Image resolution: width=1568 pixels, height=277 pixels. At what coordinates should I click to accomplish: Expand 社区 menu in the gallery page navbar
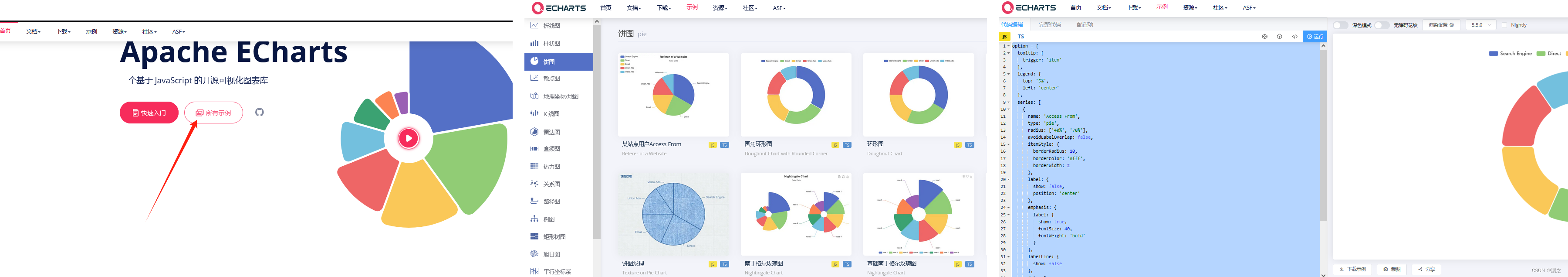[x=750, y=8]
